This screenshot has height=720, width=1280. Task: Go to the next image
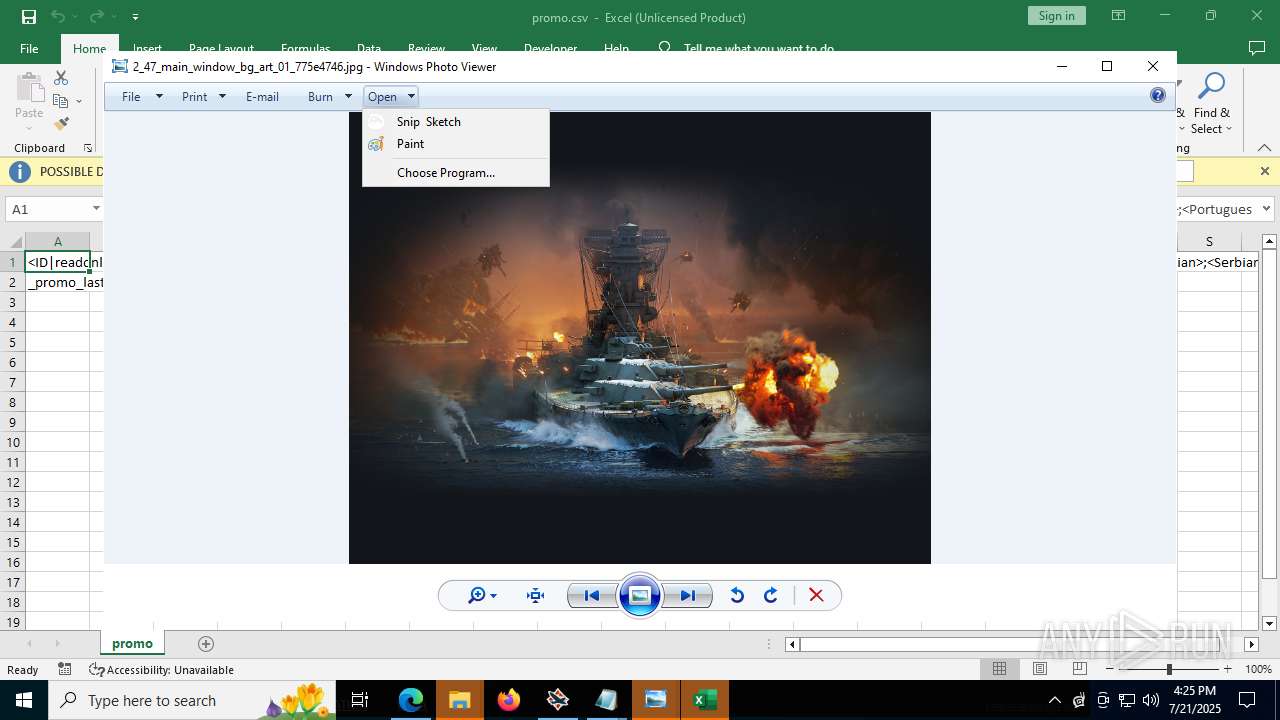click(x=688, y=596)
